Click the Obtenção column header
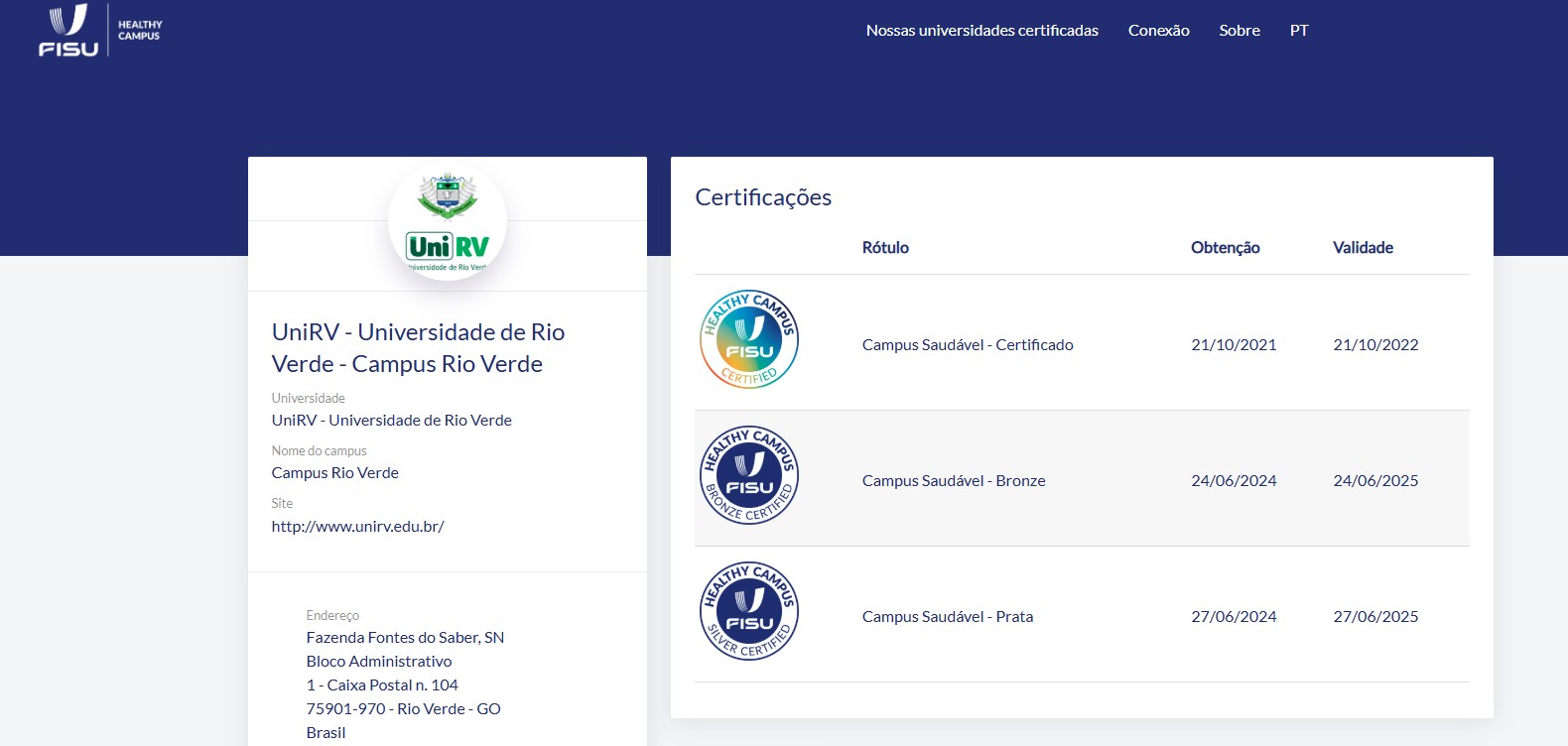The height and width of the screenshot is (746, 1568). [x=1226, y=248]
